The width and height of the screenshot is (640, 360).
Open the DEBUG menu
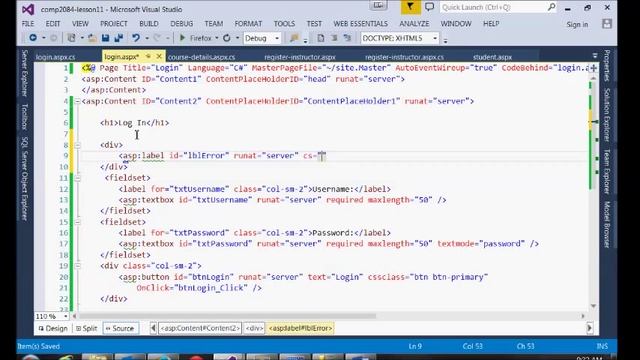tap(182, 24)
